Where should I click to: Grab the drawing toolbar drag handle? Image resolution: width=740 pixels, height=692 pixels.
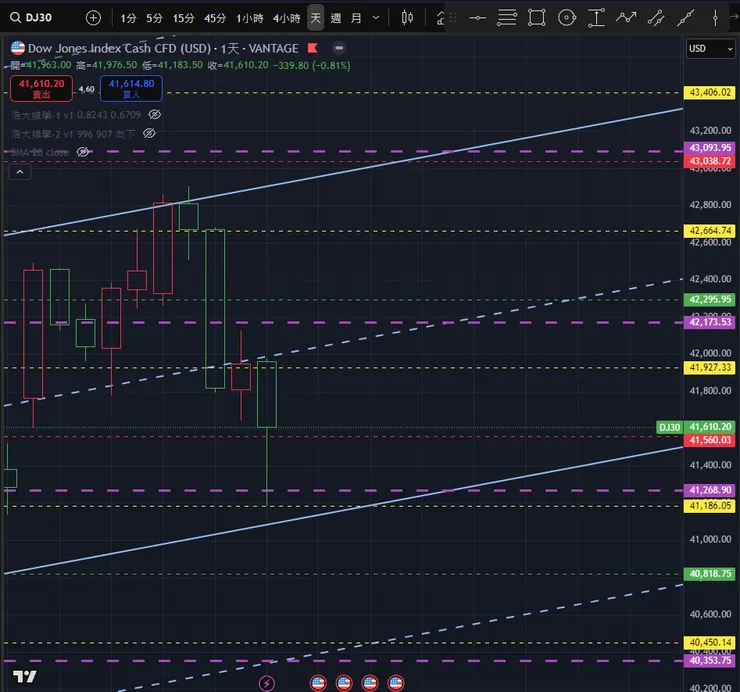[x=453, y=18]
